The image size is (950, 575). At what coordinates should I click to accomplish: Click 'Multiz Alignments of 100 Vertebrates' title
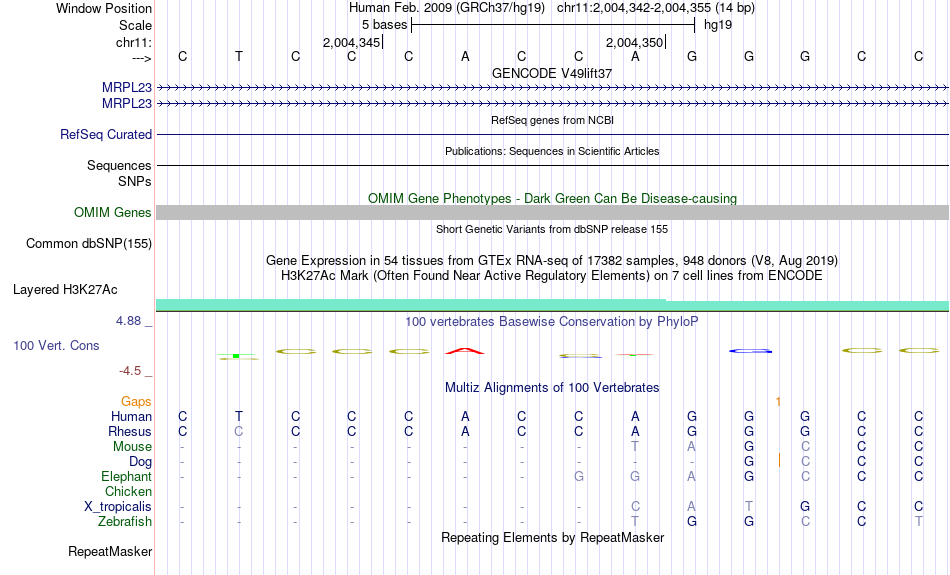tap(552, 388)
